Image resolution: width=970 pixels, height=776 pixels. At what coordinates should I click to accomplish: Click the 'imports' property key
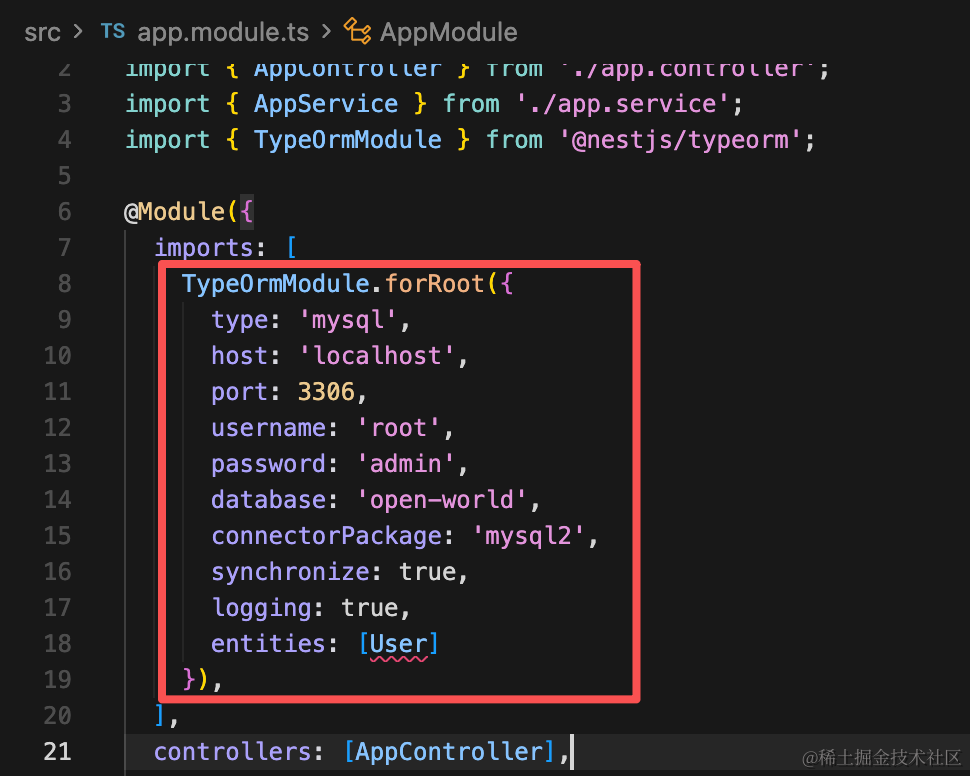(204, 248)
